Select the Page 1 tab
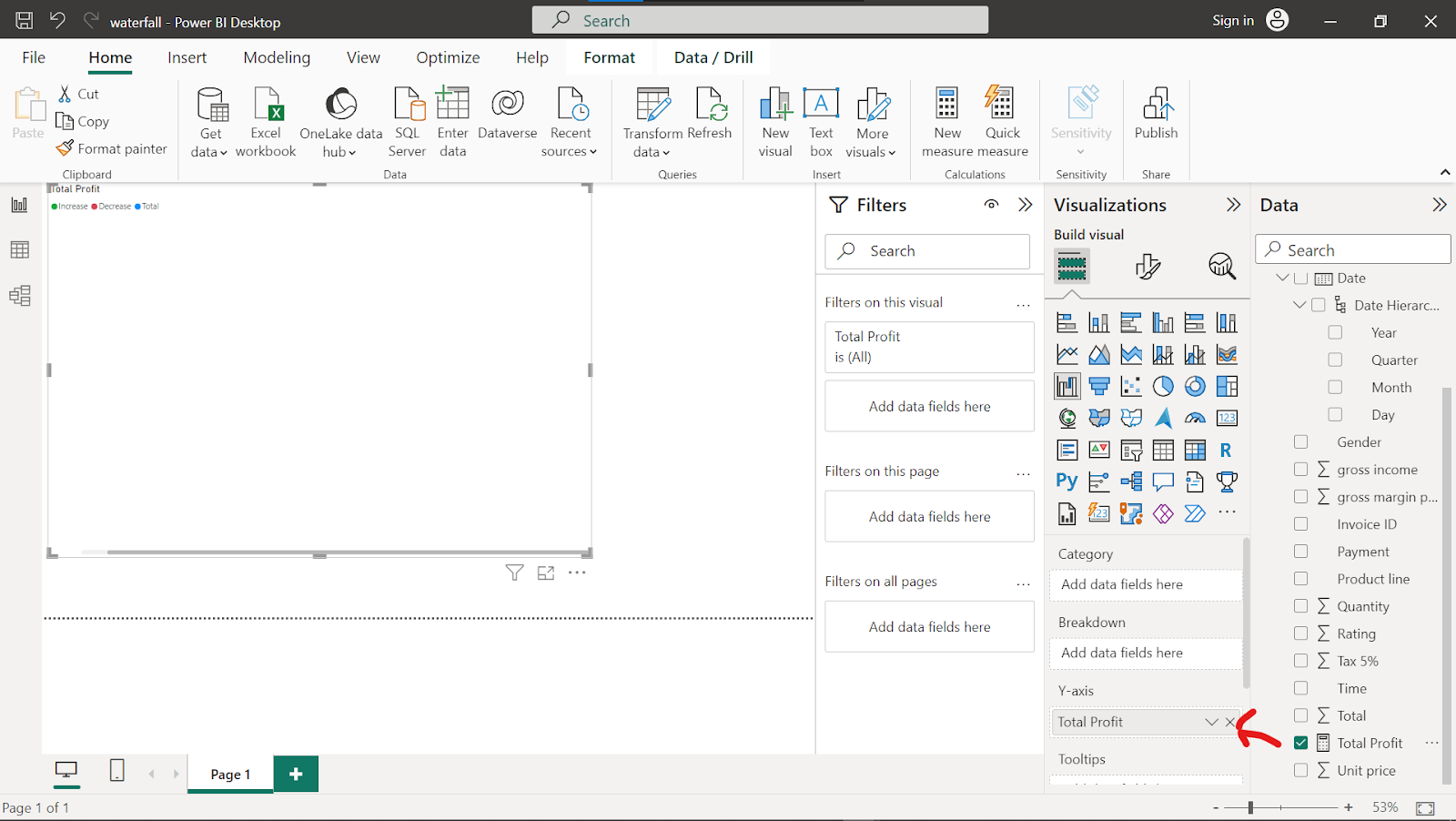Image resolution: width=1456 pixels, height=821 pixels. 230,774
